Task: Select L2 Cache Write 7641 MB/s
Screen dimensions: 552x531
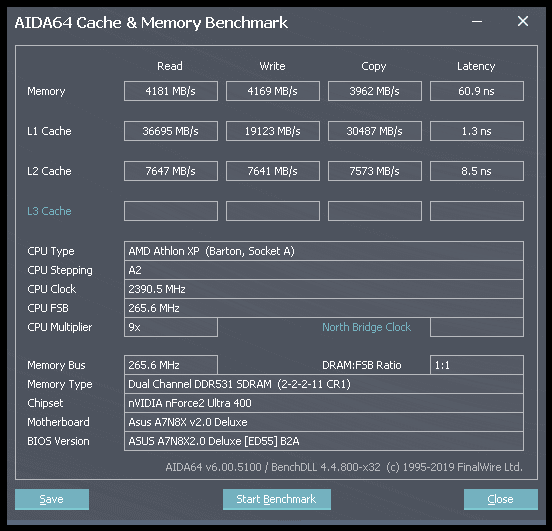Action: coord(273,171)
